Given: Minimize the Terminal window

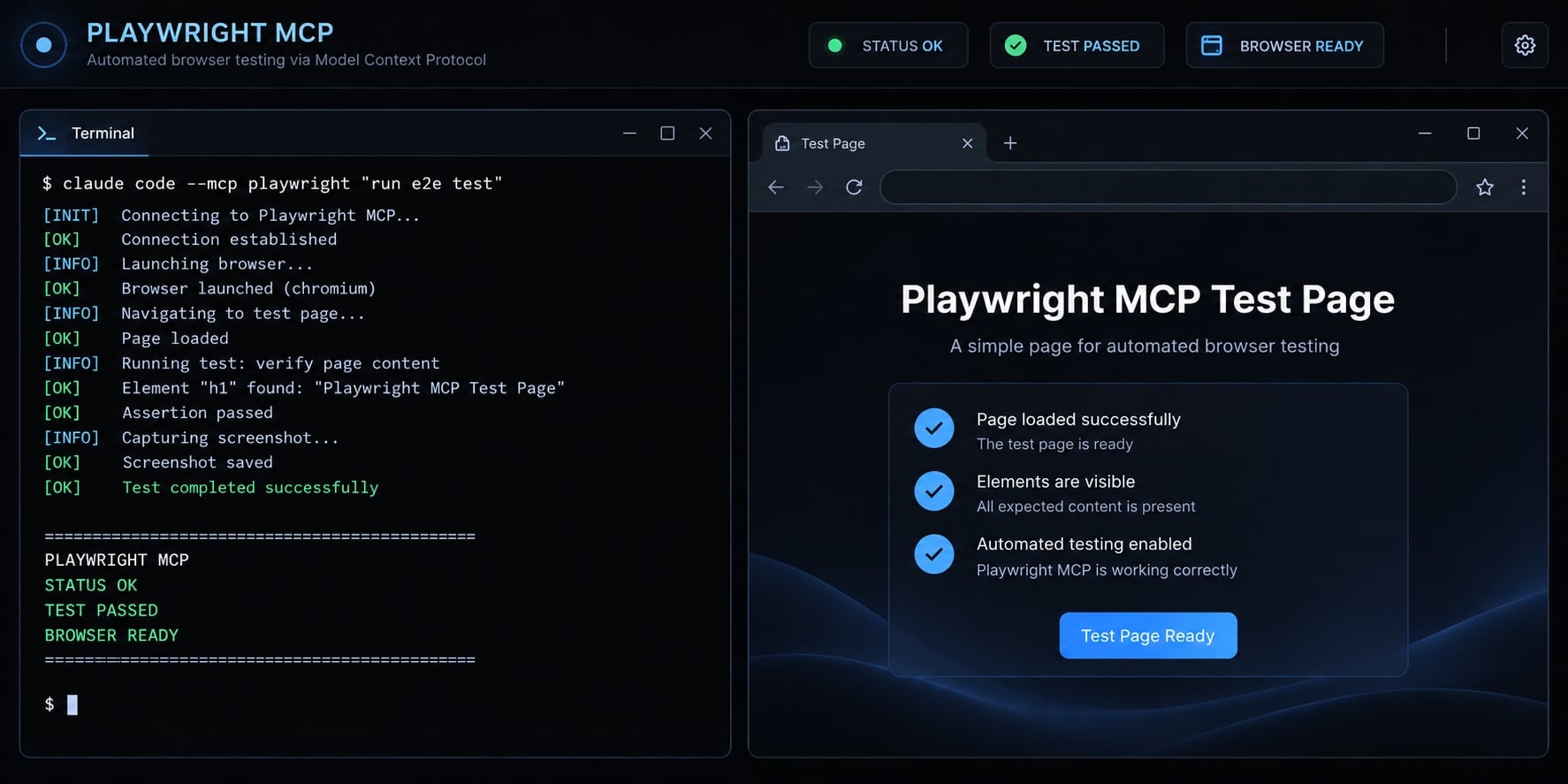Looking at the screenshot, I should pyautogui.click(x=629, y=133).
